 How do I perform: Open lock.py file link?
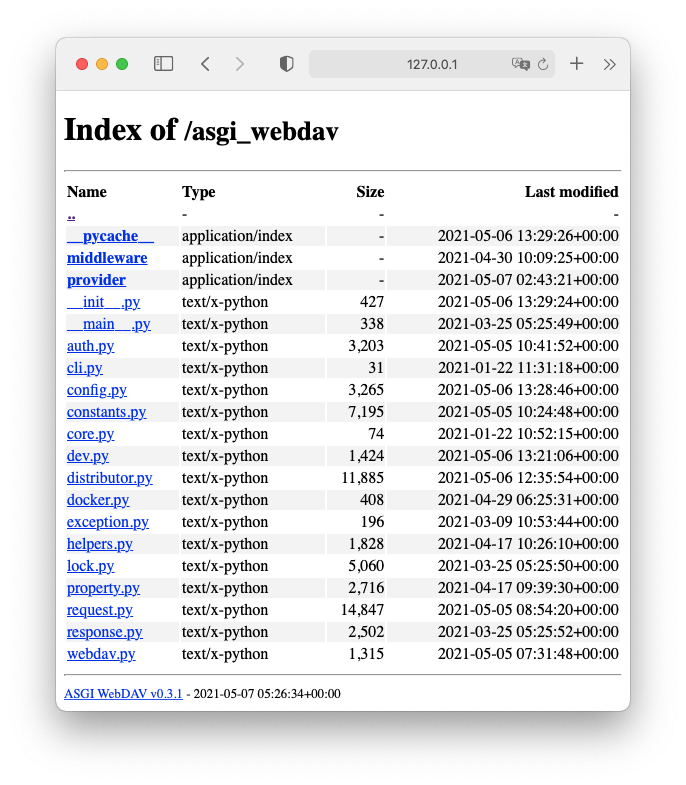[91, 566]
